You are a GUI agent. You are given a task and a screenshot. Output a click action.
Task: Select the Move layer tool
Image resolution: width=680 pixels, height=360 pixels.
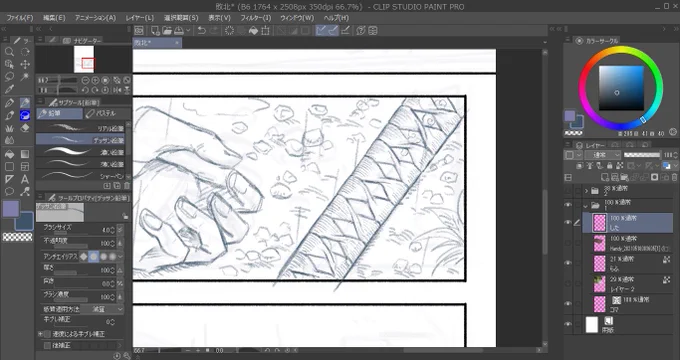(25, 64)
